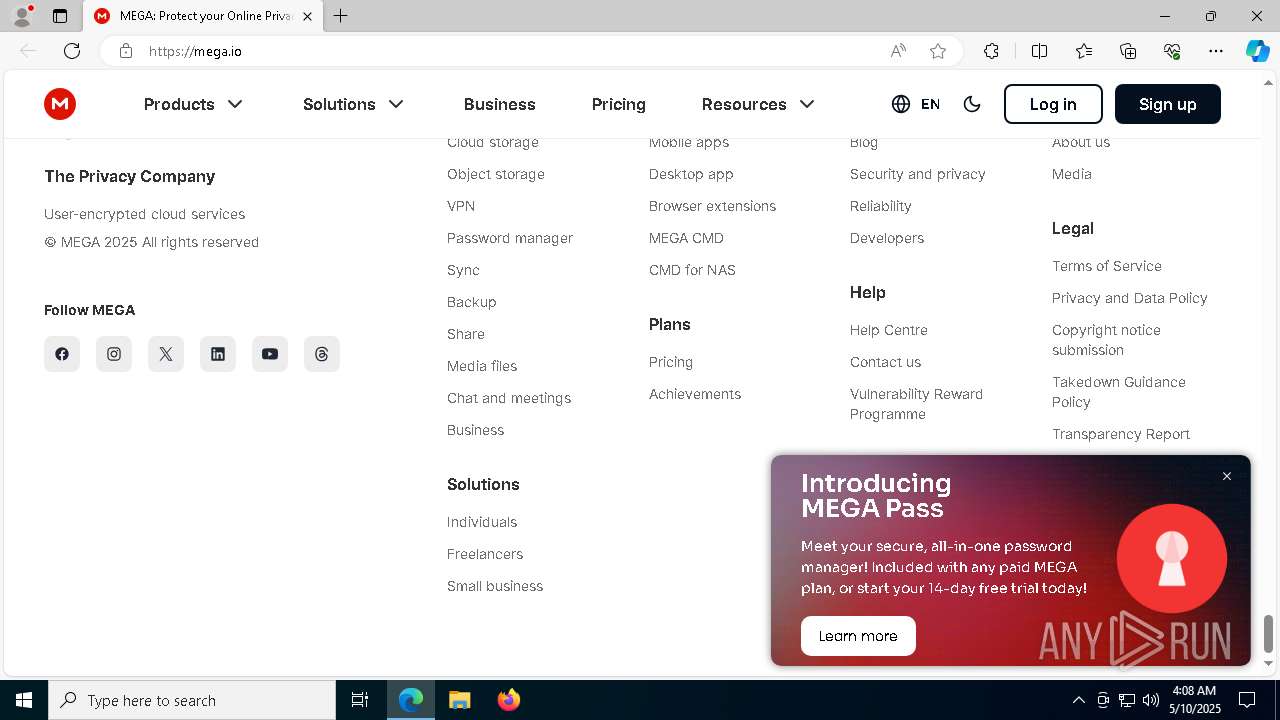Image resolution: width=1280 pixels, height=720 pixels.
Task: Open Vulnerability Reward Programme link
Action: 917,404
